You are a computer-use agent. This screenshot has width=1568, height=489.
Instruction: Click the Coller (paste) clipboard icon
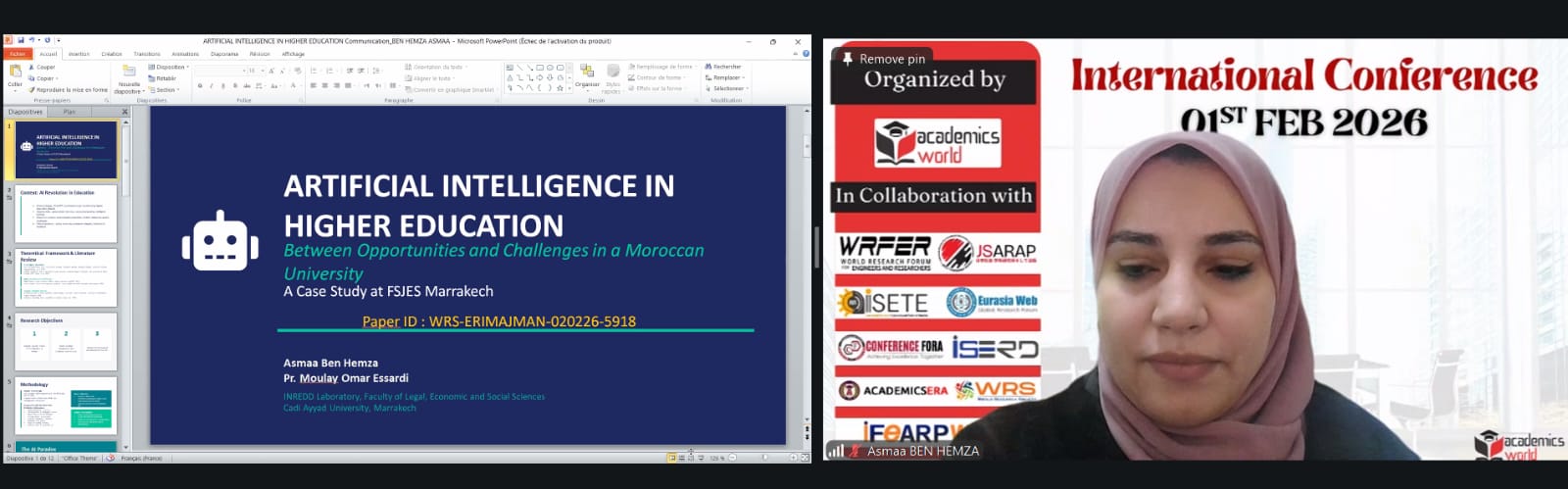tap(15, 73)
